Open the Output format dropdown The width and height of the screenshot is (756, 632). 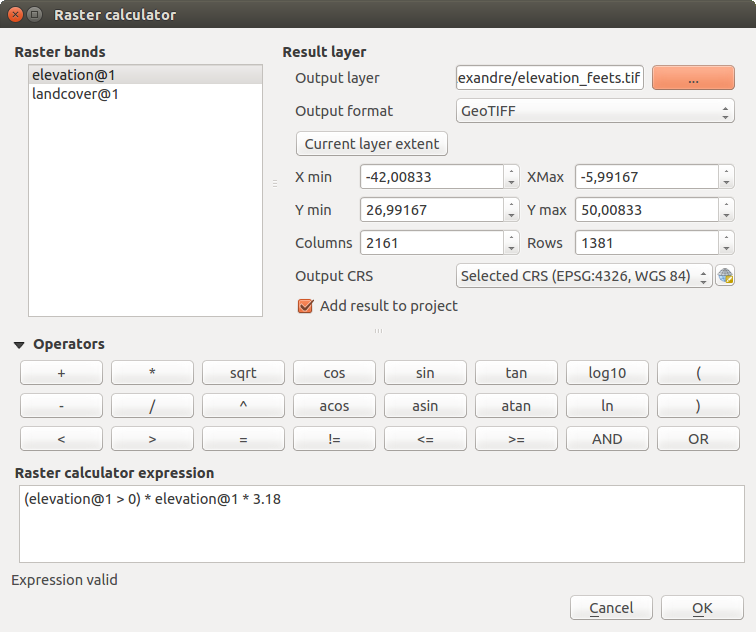[595, 111]
